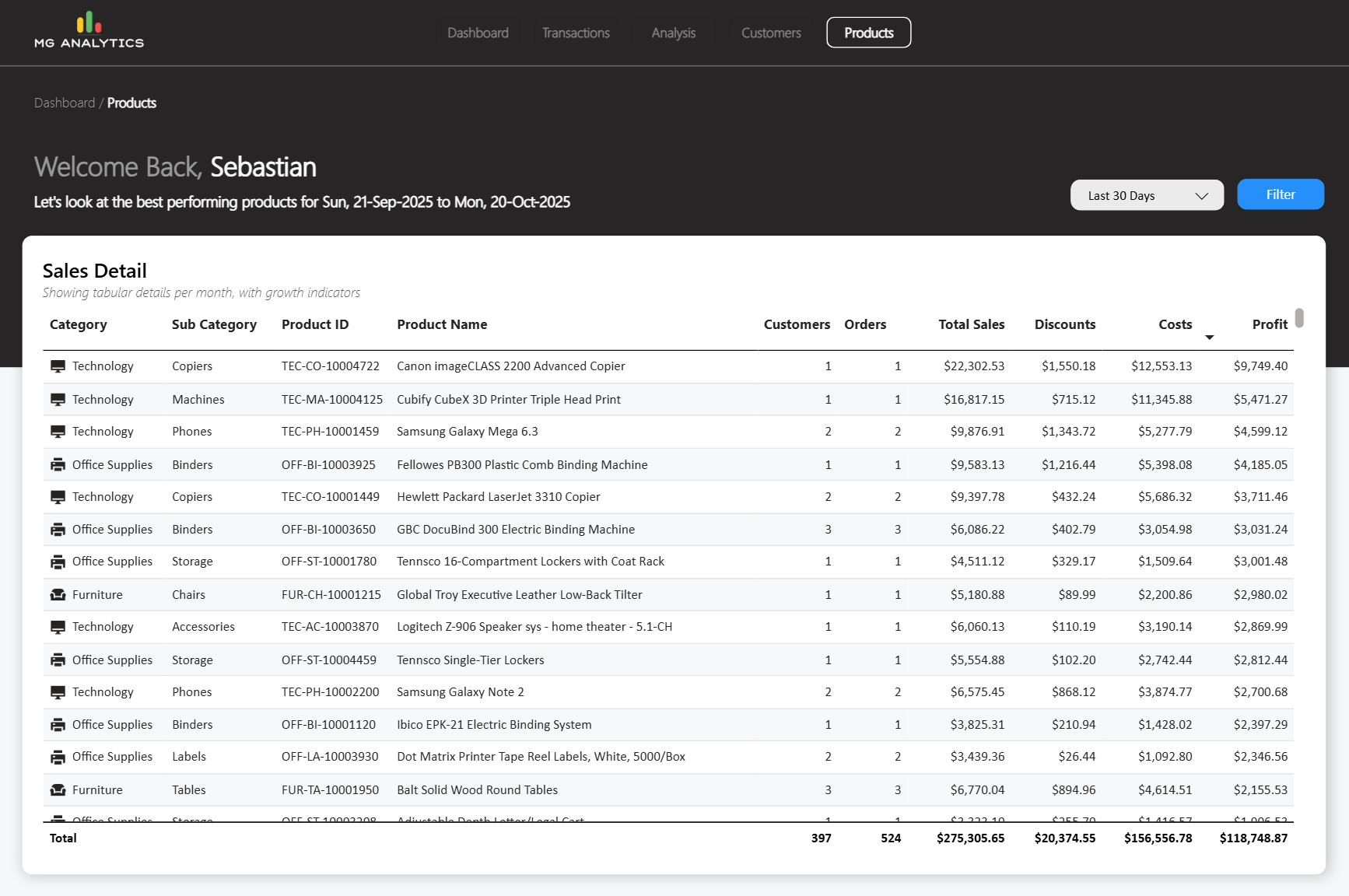Click the printer icon on Fellowes binding row
The image size is (1349, 896).
tap(58, 465)
